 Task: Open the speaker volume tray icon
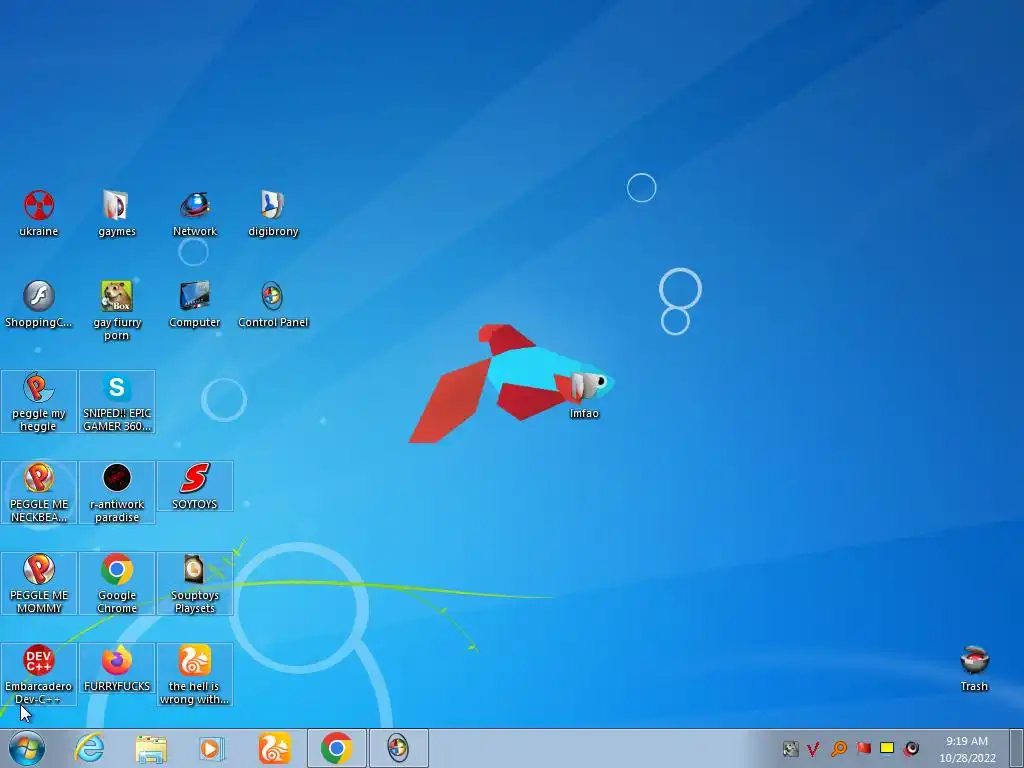[x=912, y=748]
